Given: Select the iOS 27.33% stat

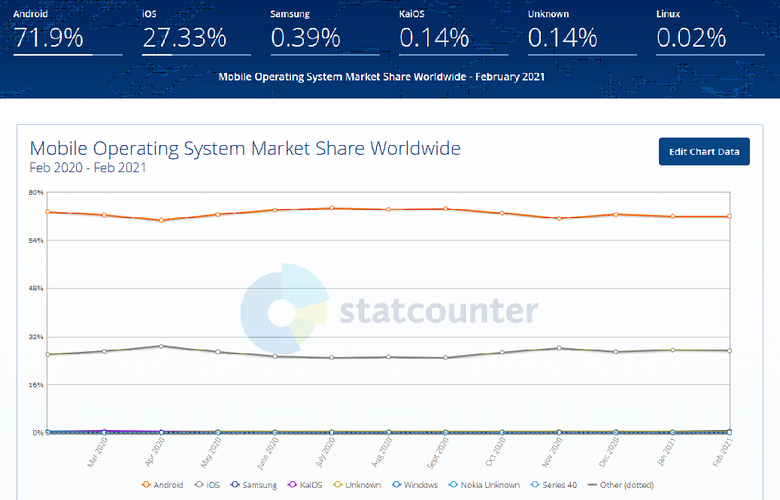Looking at the screenshot, I should pos(196,32).
